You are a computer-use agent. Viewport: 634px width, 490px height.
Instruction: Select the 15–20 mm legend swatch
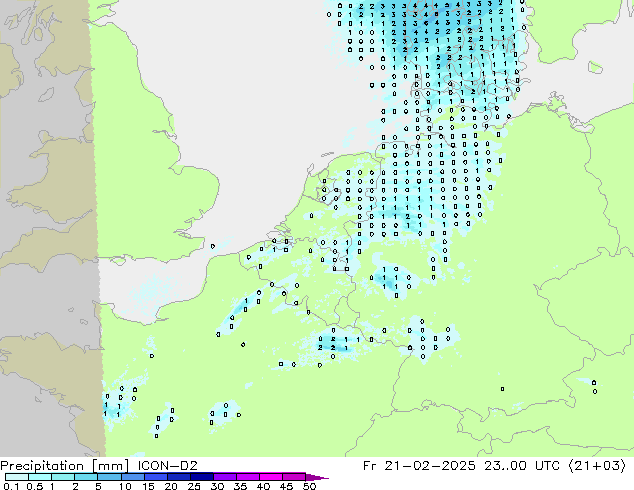pos(156,477)
